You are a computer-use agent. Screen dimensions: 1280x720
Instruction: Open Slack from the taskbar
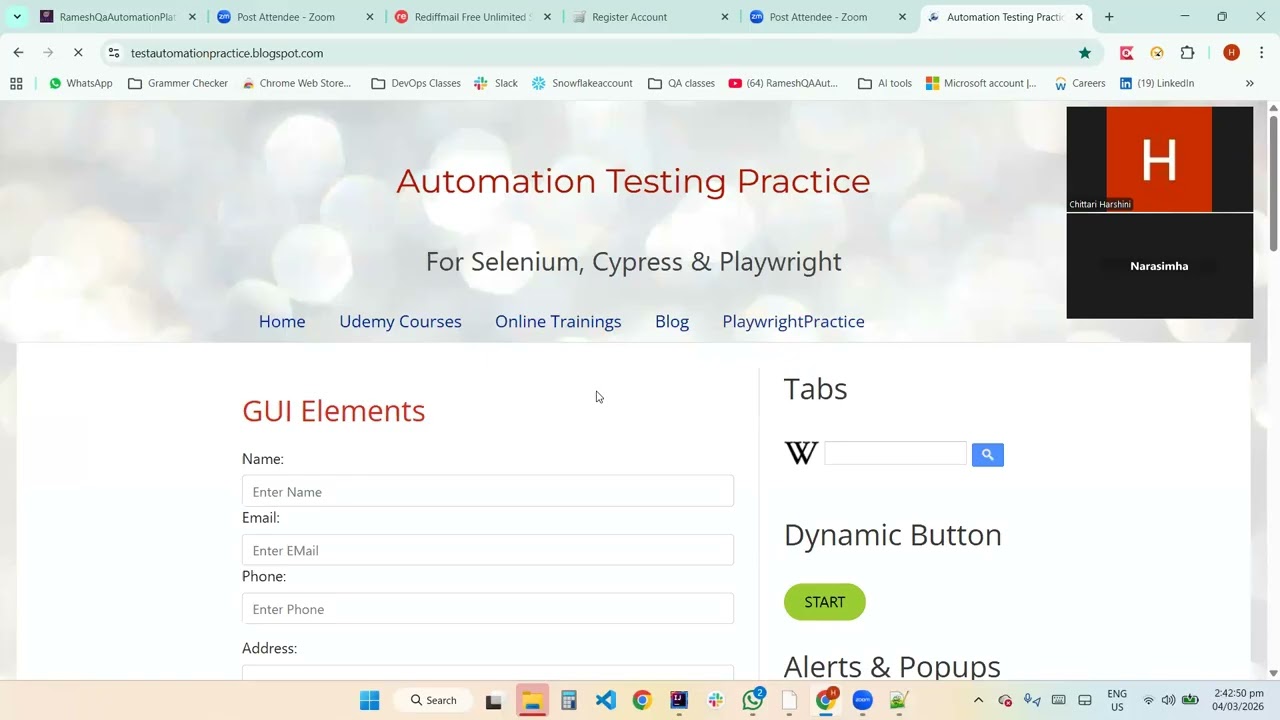tap(716, 700)
